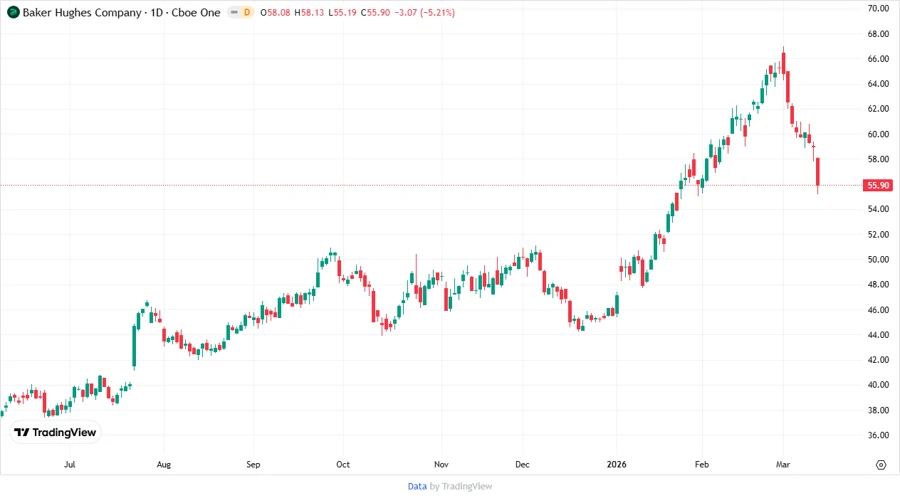This screenshot has height=498, width=900.
Task: Click the 68.00 price axis label
Action: [878, 34]
